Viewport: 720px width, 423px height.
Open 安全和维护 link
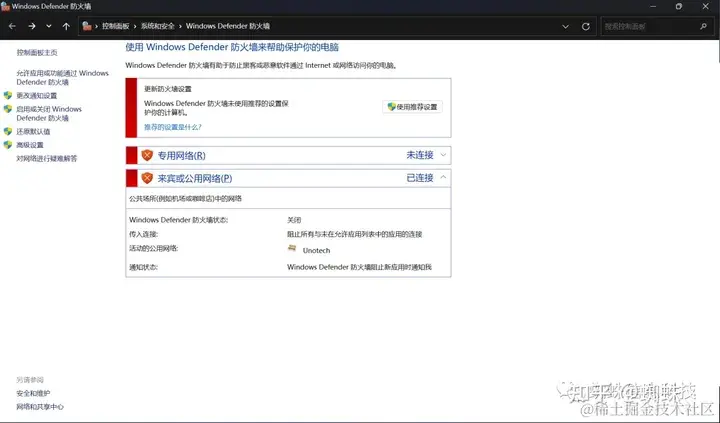point(34,394)
